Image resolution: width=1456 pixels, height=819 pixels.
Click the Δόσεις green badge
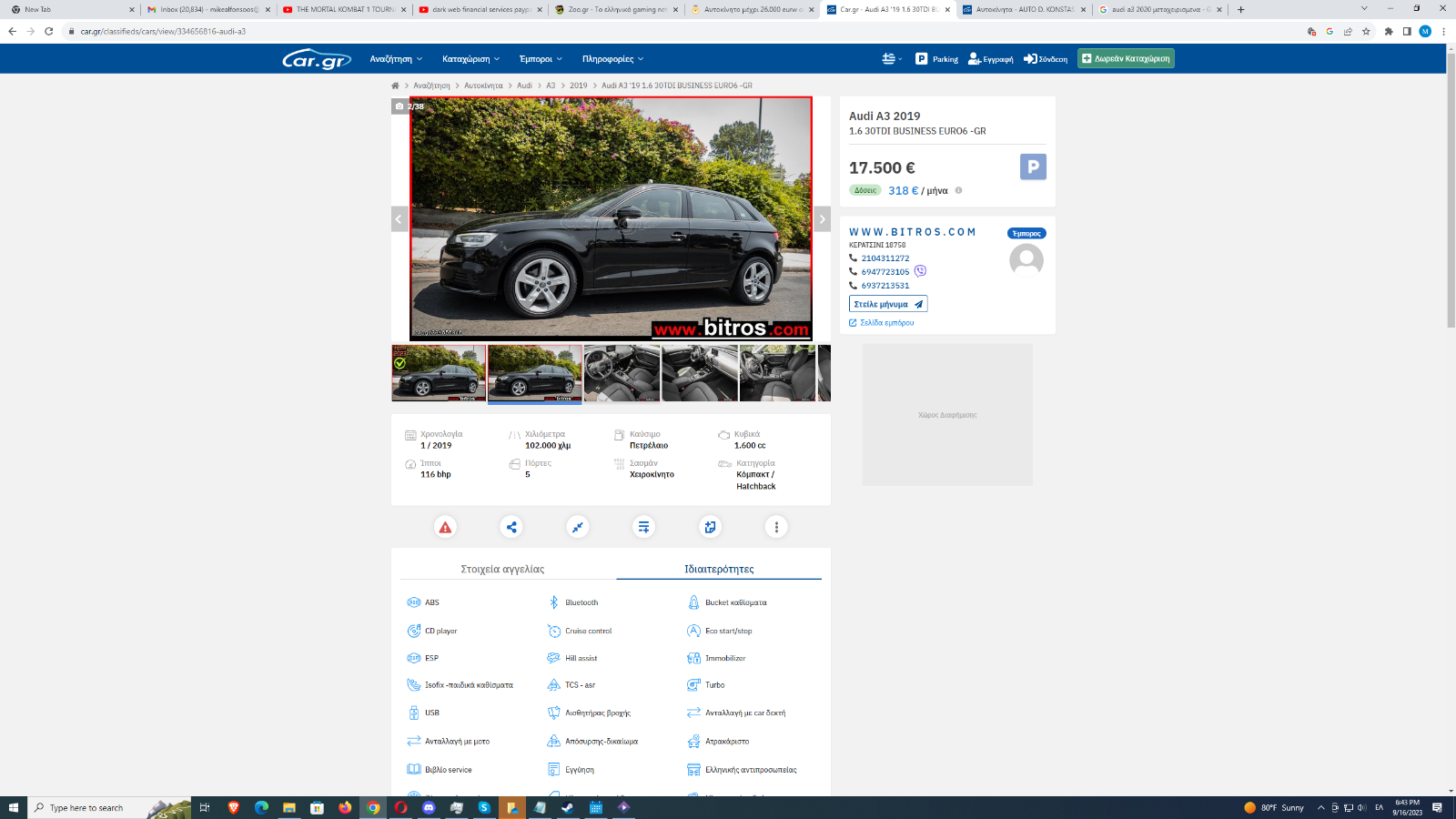[x=865, y=190]
